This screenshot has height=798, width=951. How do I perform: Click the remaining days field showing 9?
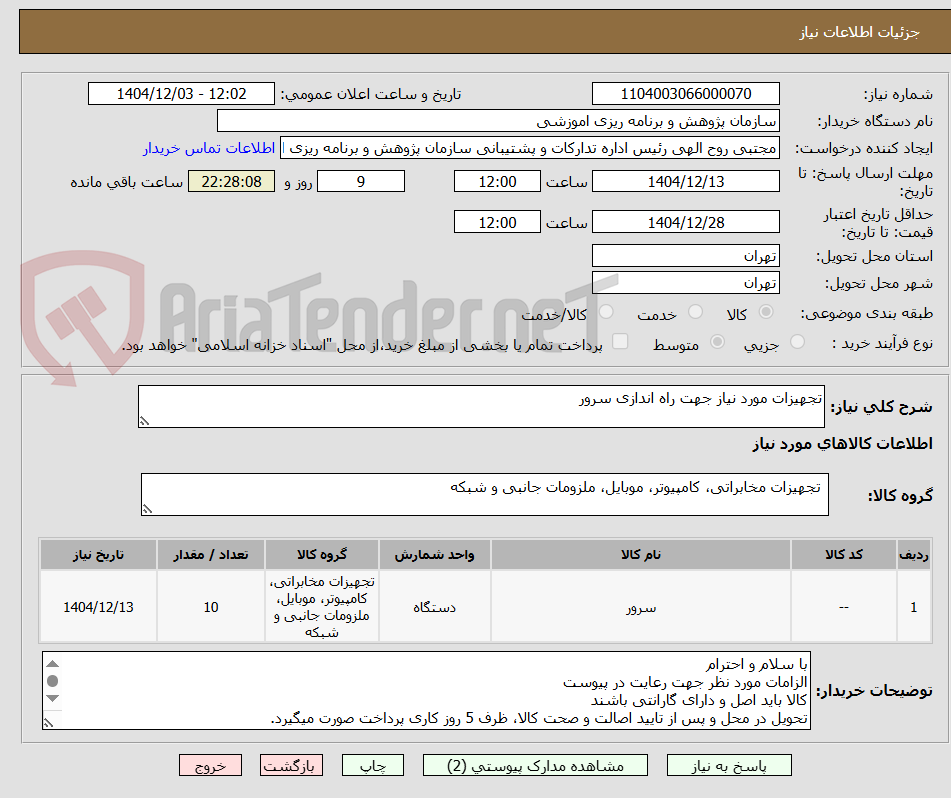(361, 181)
